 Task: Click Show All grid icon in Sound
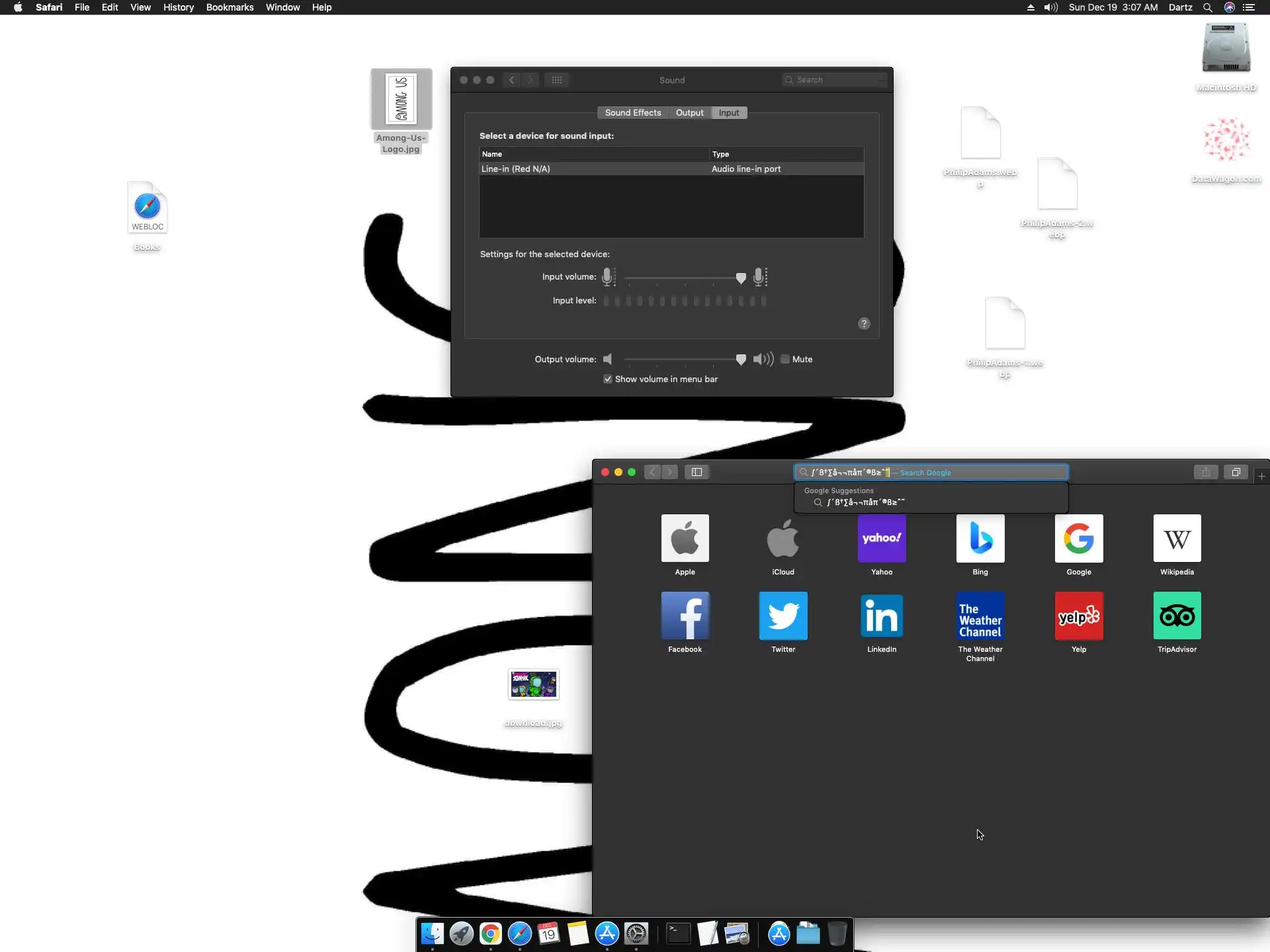[557, 80]
